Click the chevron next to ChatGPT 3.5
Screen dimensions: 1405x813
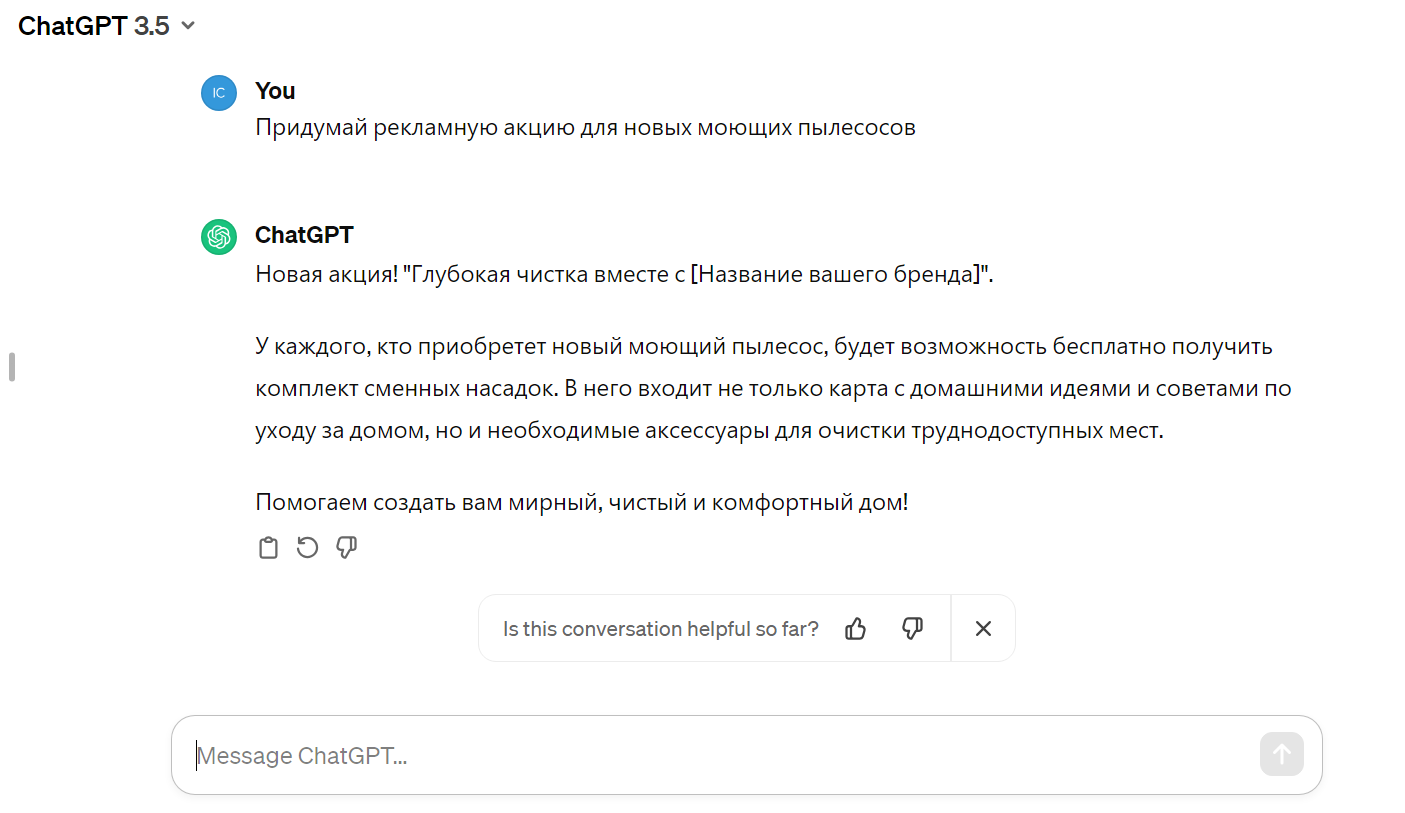click(187, 26)
